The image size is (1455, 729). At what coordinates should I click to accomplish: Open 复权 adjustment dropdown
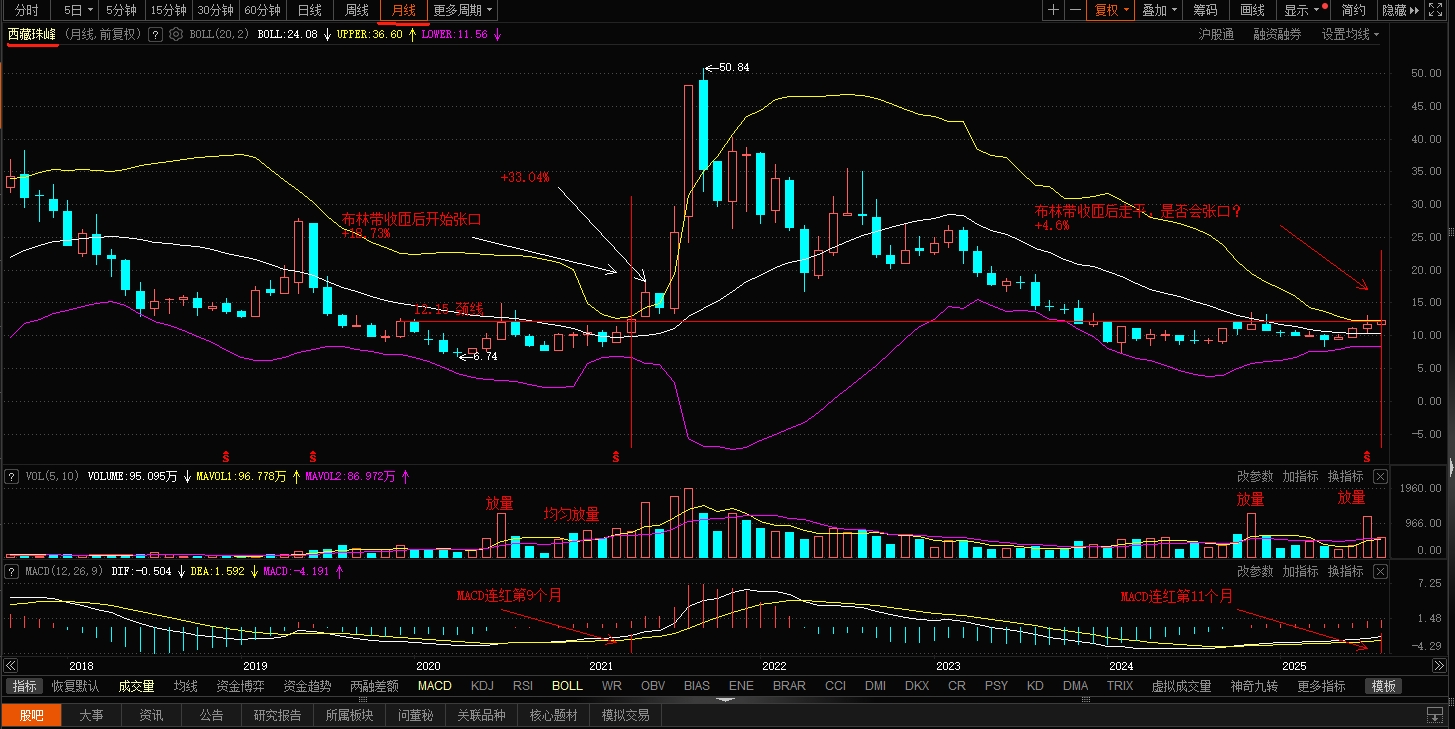coord(1112,10)
